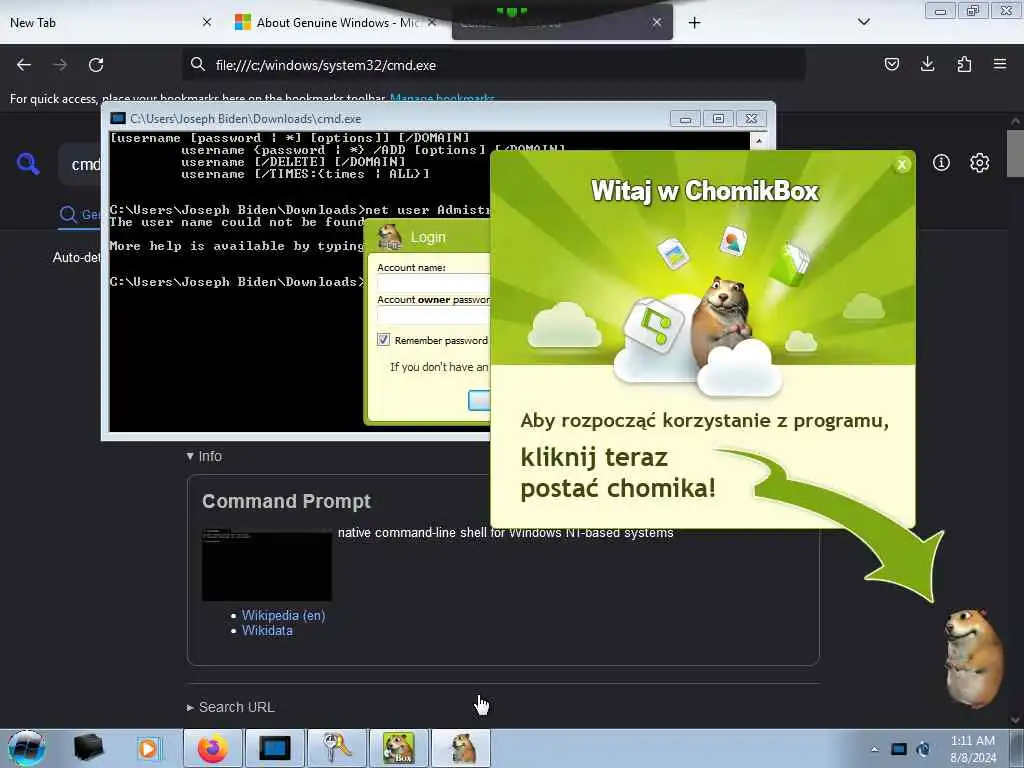Click the white image file icon in popup
Screen dimensions: 1024x768
[x=674, y=252]
